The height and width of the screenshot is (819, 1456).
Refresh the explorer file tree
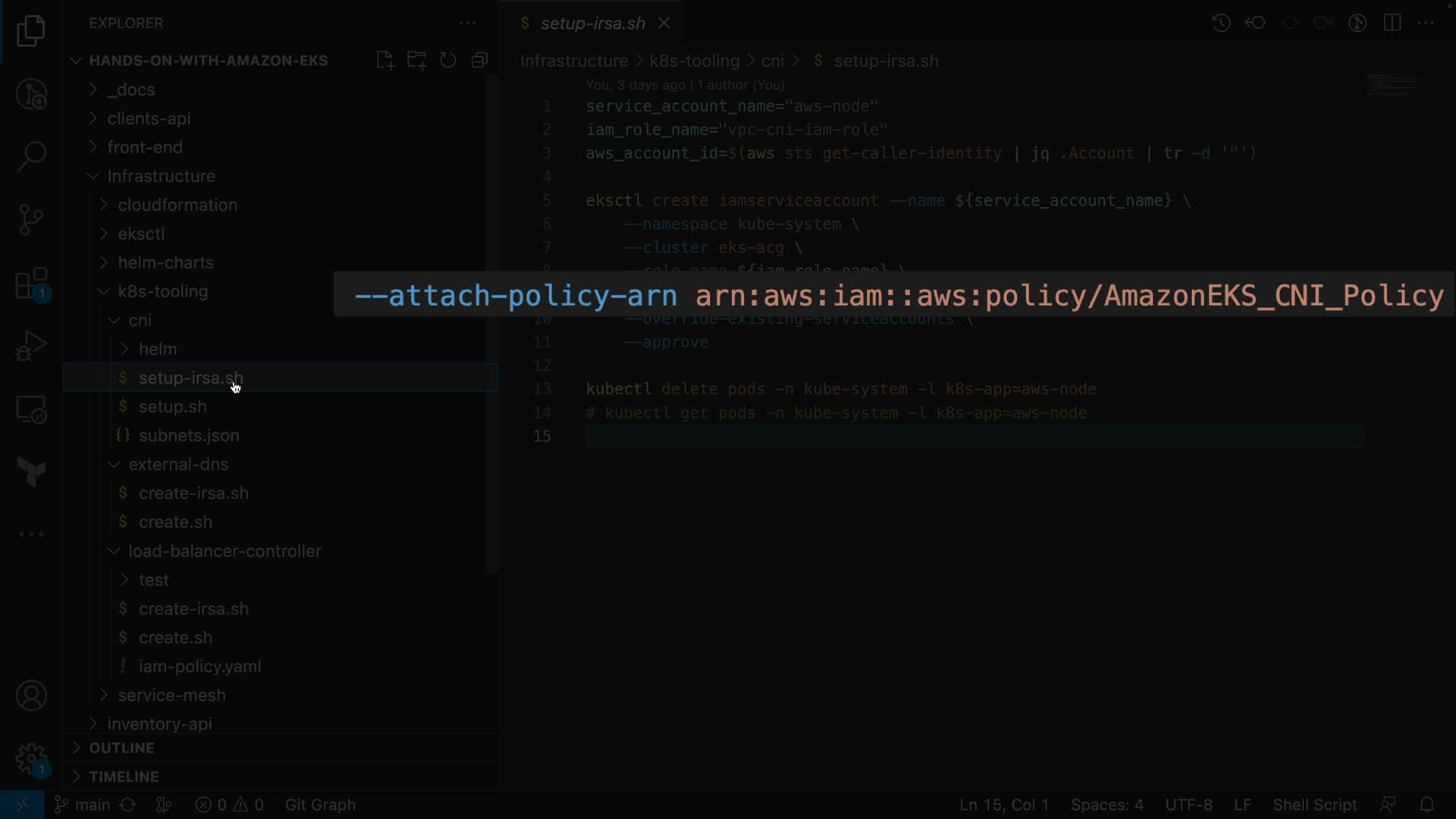pyautogui.click(x=448, y=61)
